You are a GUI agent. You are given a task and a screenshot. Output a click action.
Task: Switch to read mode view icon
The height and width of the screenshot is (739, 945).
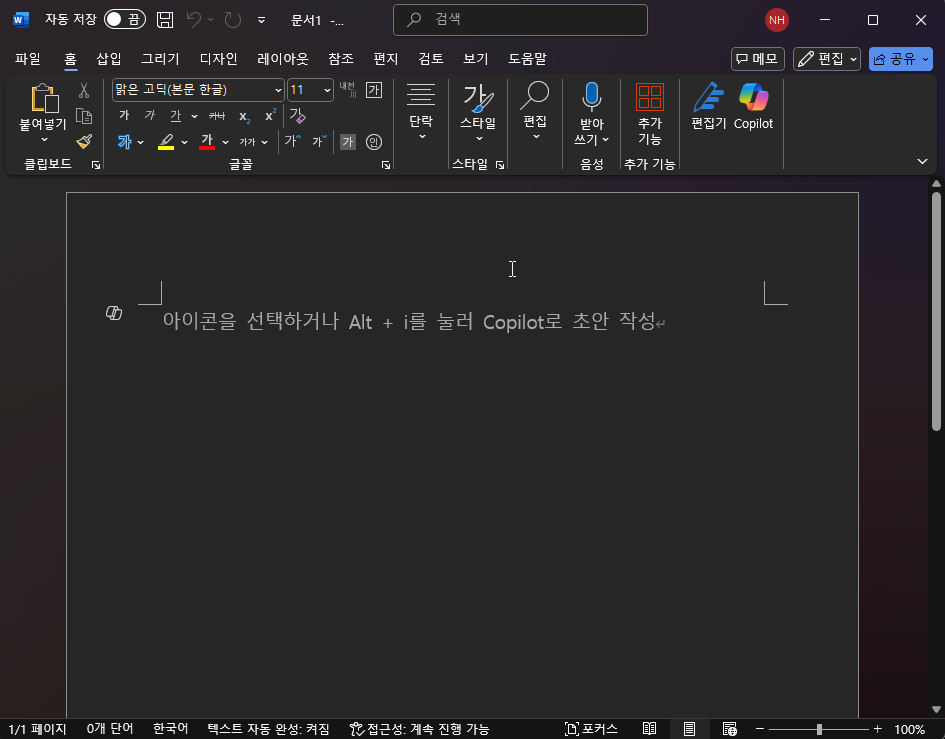(x=649, y=729)
